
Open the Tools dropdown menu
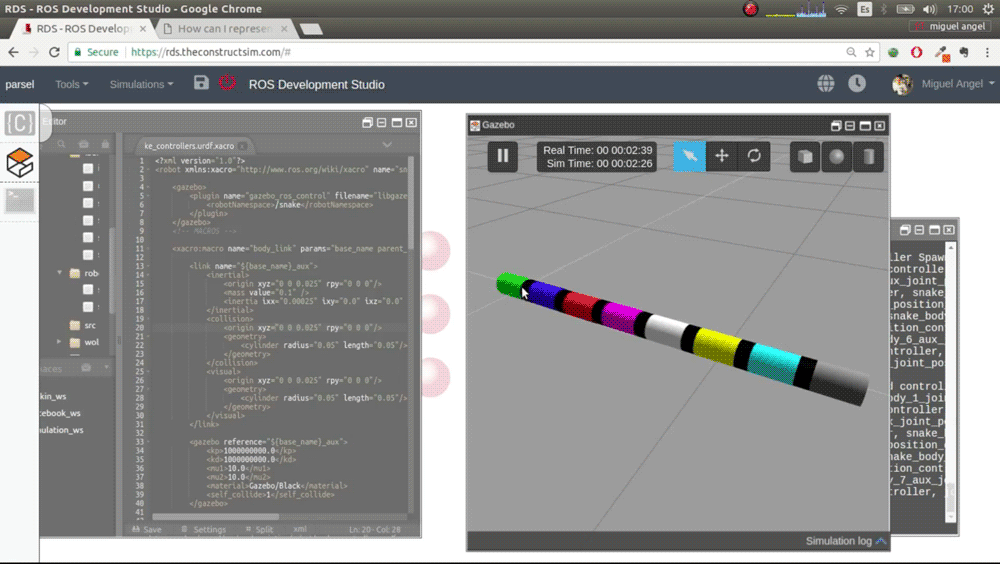(71, 84)
